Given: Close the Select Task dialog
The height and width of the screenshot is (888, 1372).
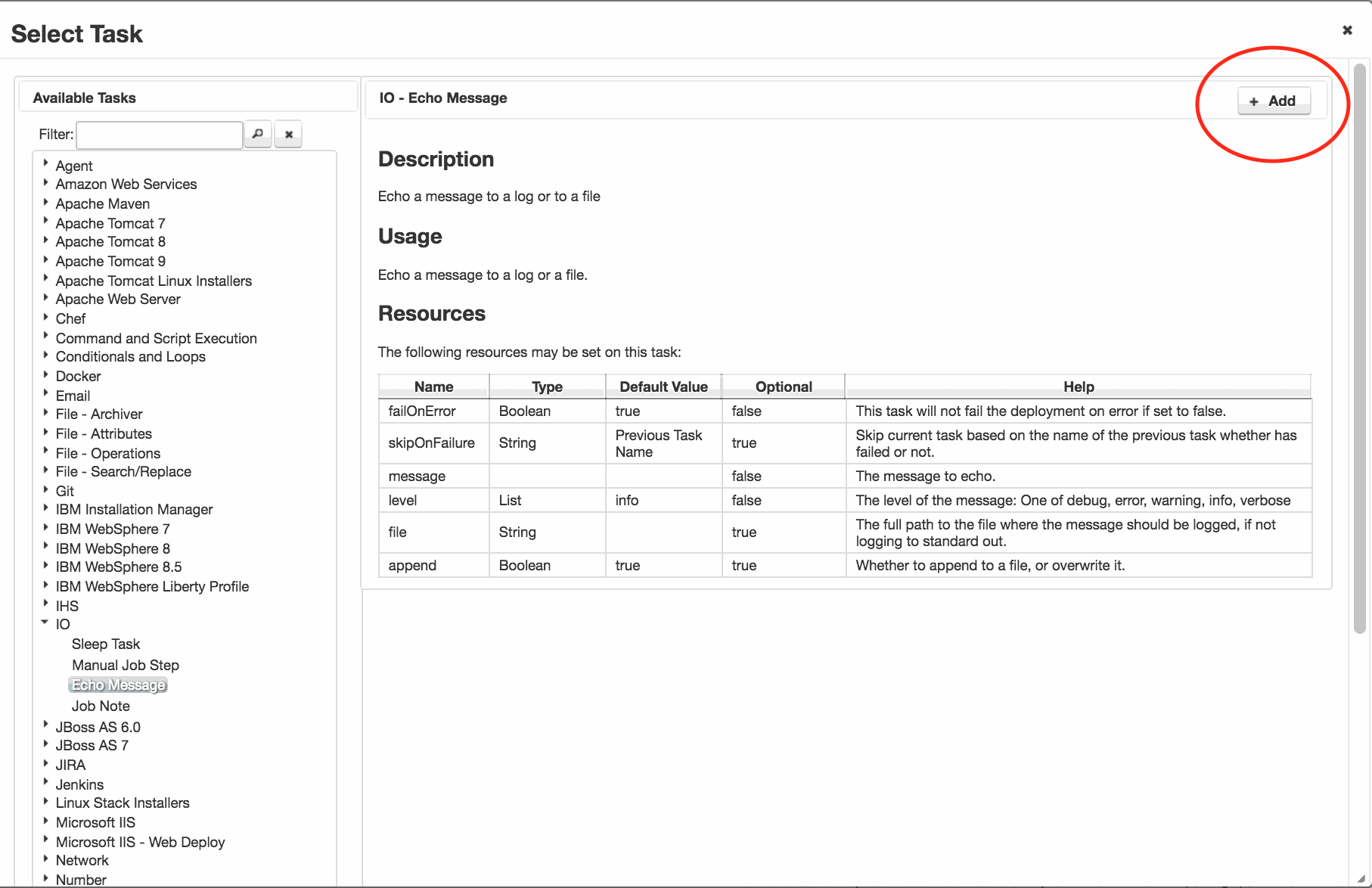Looking at the screenshot, I should pos(1347,30).
